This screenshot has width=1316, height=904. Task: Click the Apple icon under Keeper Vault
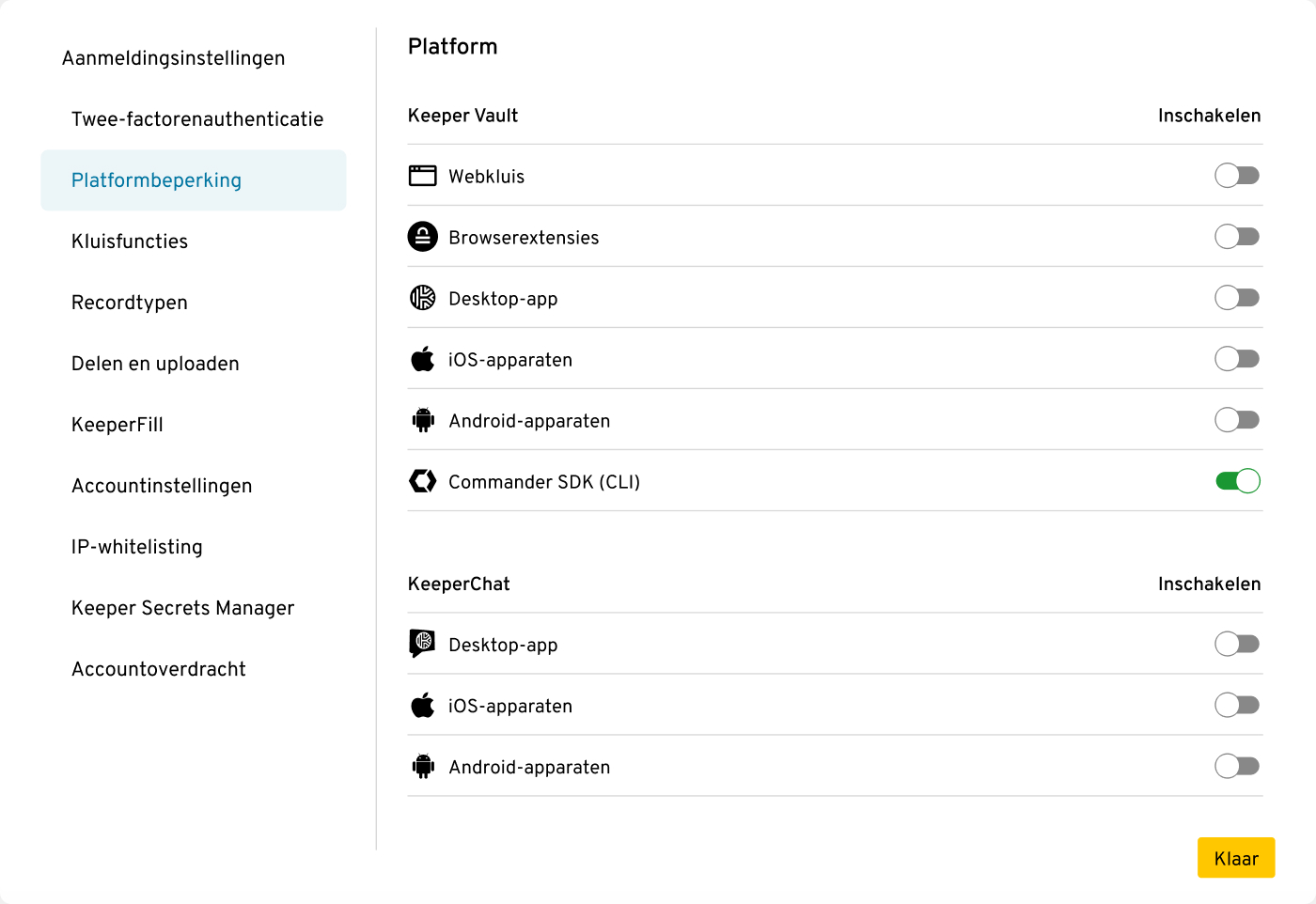click(423, 359)
